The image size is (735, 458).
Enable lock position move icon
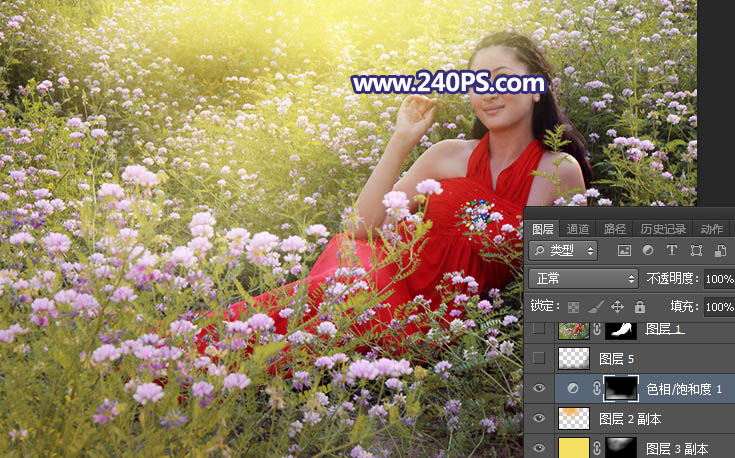click(617, 307)
